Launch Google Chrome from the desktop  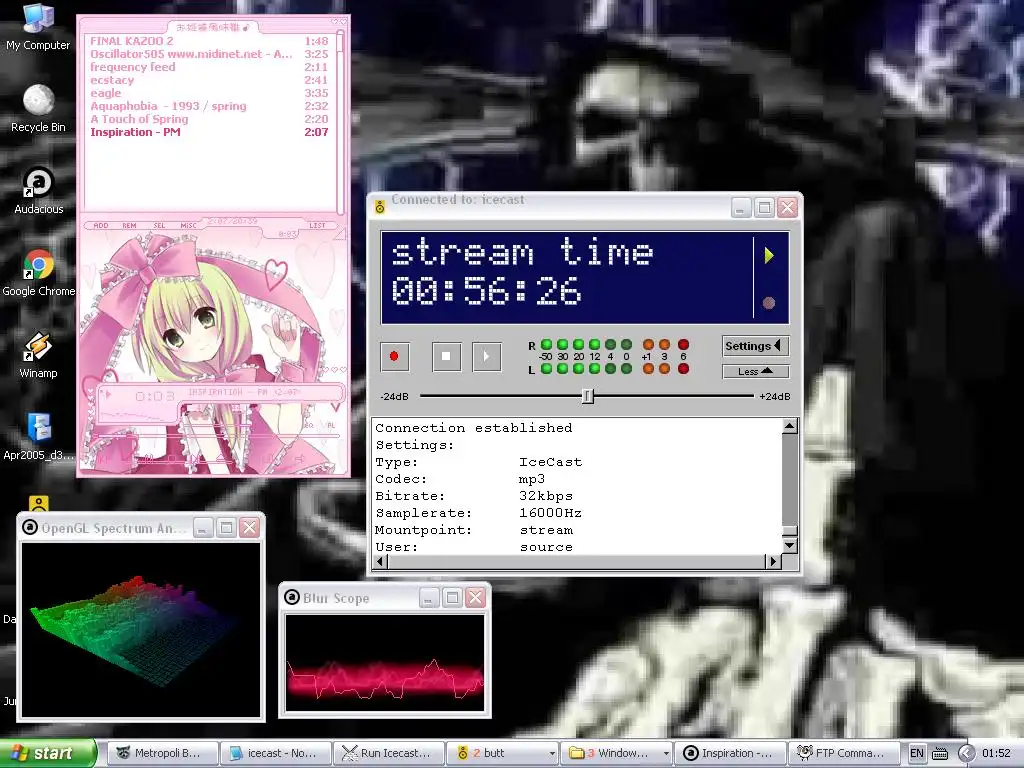[x=39, y=272]
